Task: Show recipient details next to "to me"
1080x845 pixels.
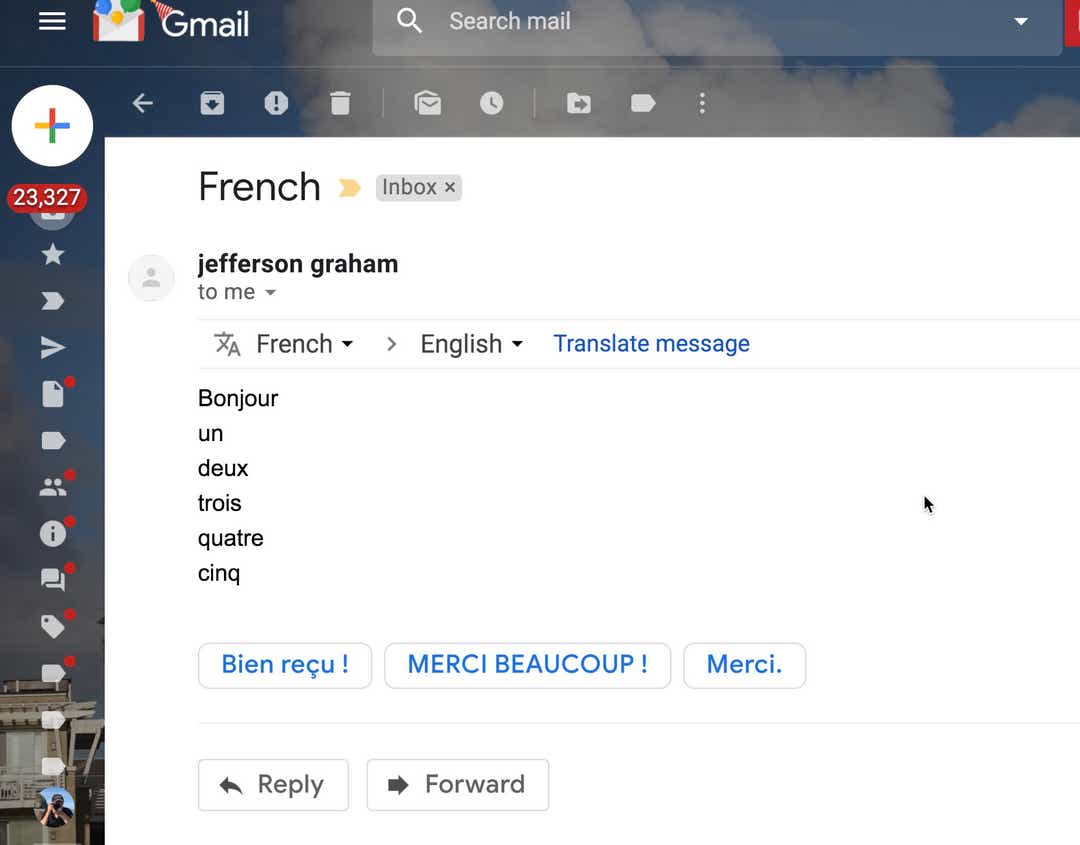Action: point(271,293)
